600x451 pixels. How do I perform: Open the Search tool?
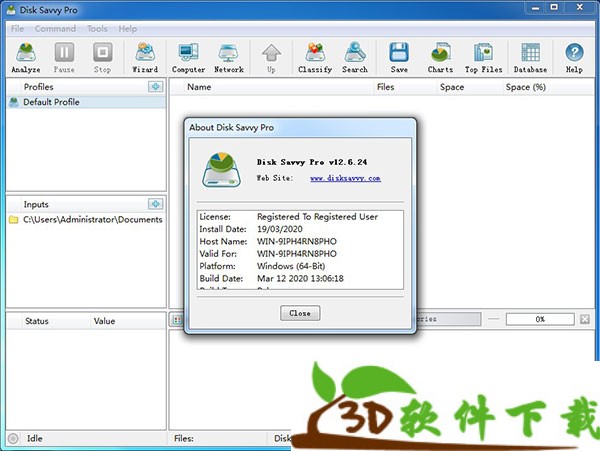(355, 57)
